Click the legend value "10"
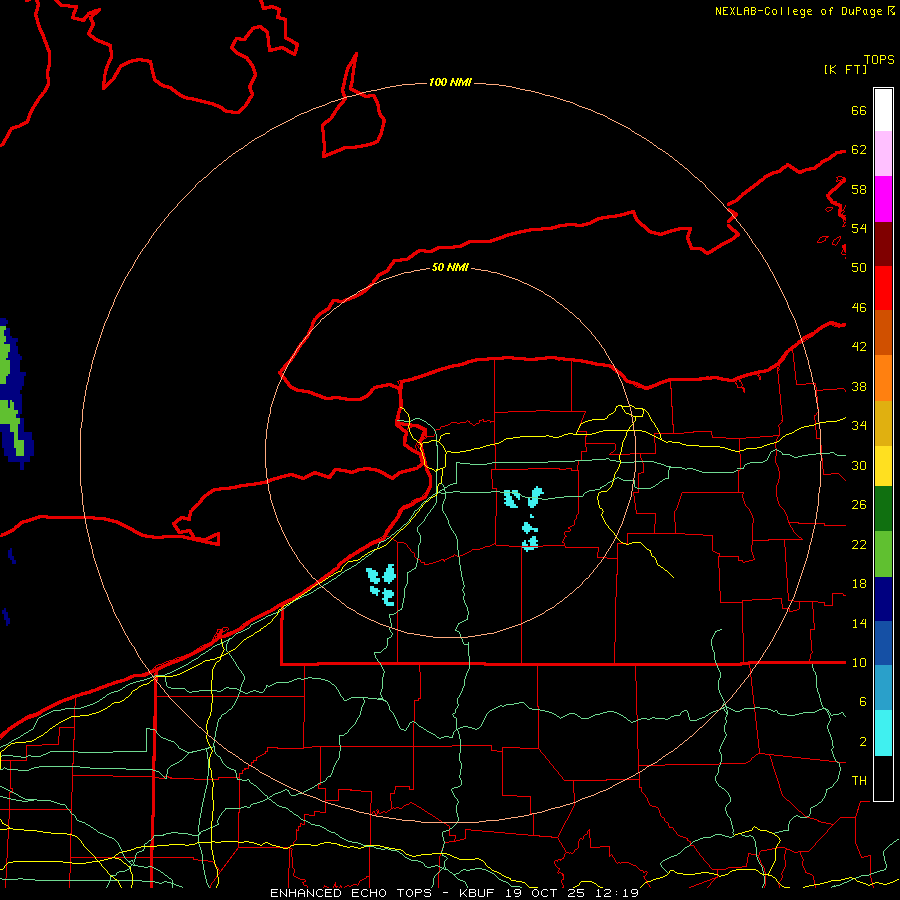 pos(859,663)
